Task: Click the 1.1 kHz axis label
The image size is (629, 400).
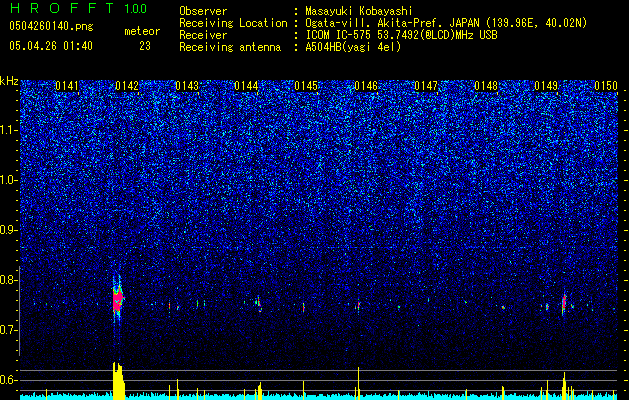Action: click(x=9, y=130)
